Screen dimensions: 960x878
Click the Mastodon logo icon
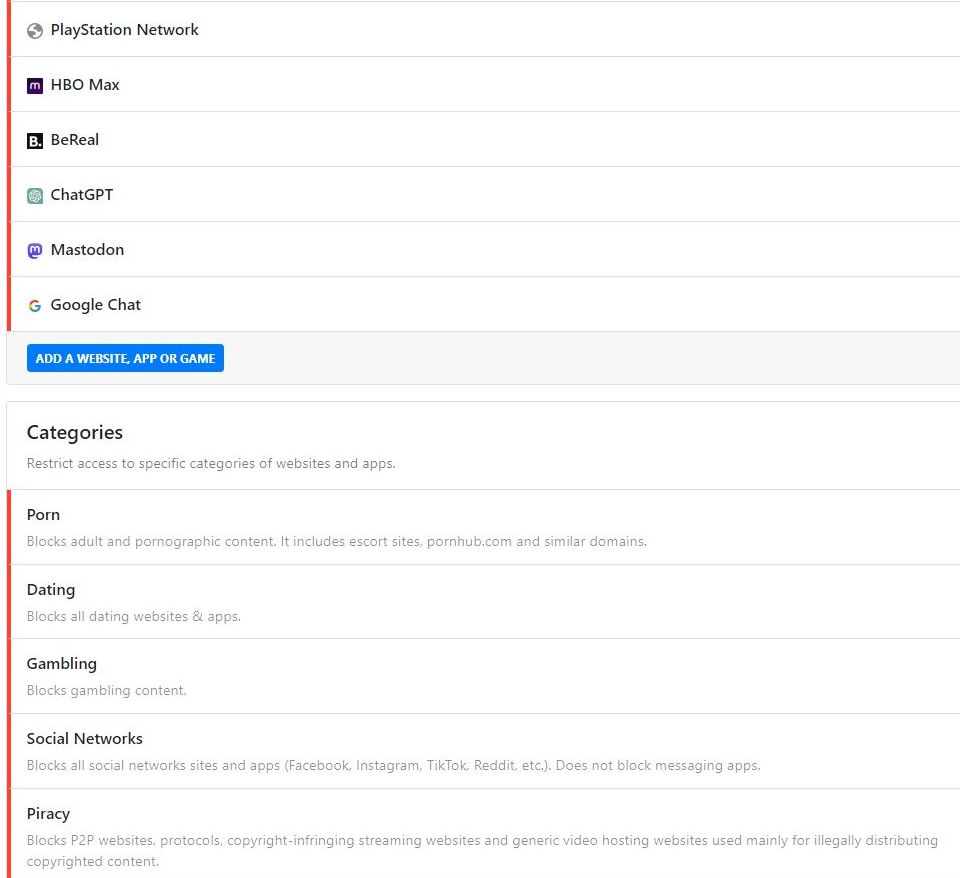35,251
